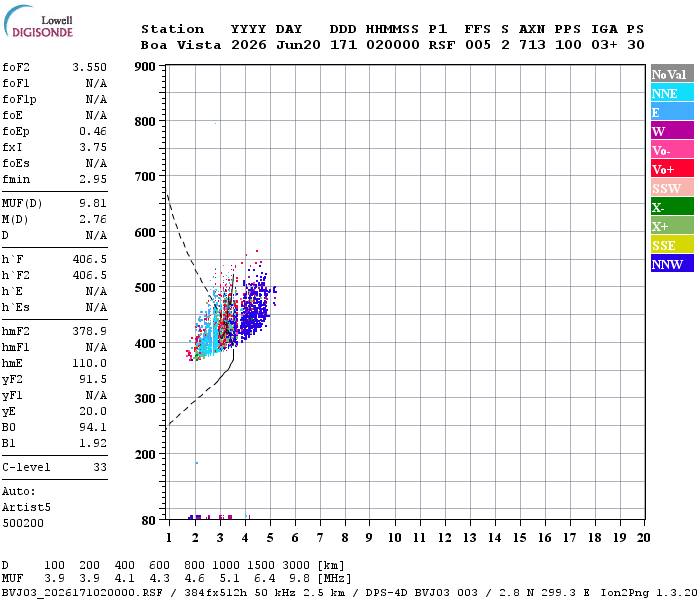Select the X+ light green legend swatch
700x600 pixels.
672,225
